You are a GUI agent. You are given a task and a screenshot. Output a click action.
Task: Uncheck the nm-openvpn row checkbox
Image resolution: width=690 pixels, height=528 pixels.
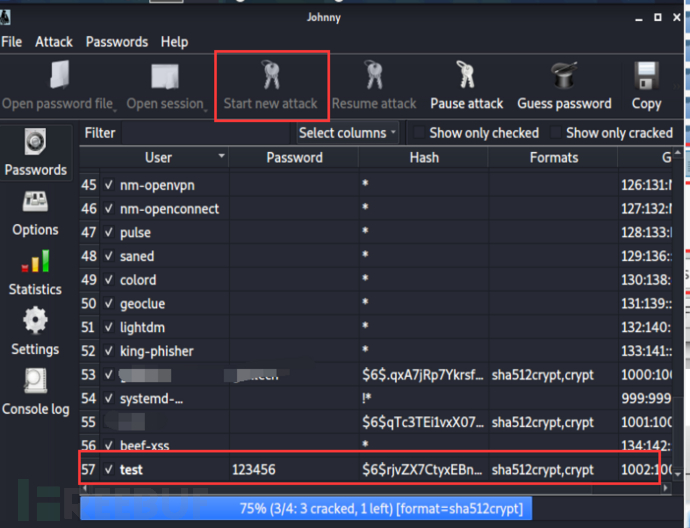click(109, 185)
